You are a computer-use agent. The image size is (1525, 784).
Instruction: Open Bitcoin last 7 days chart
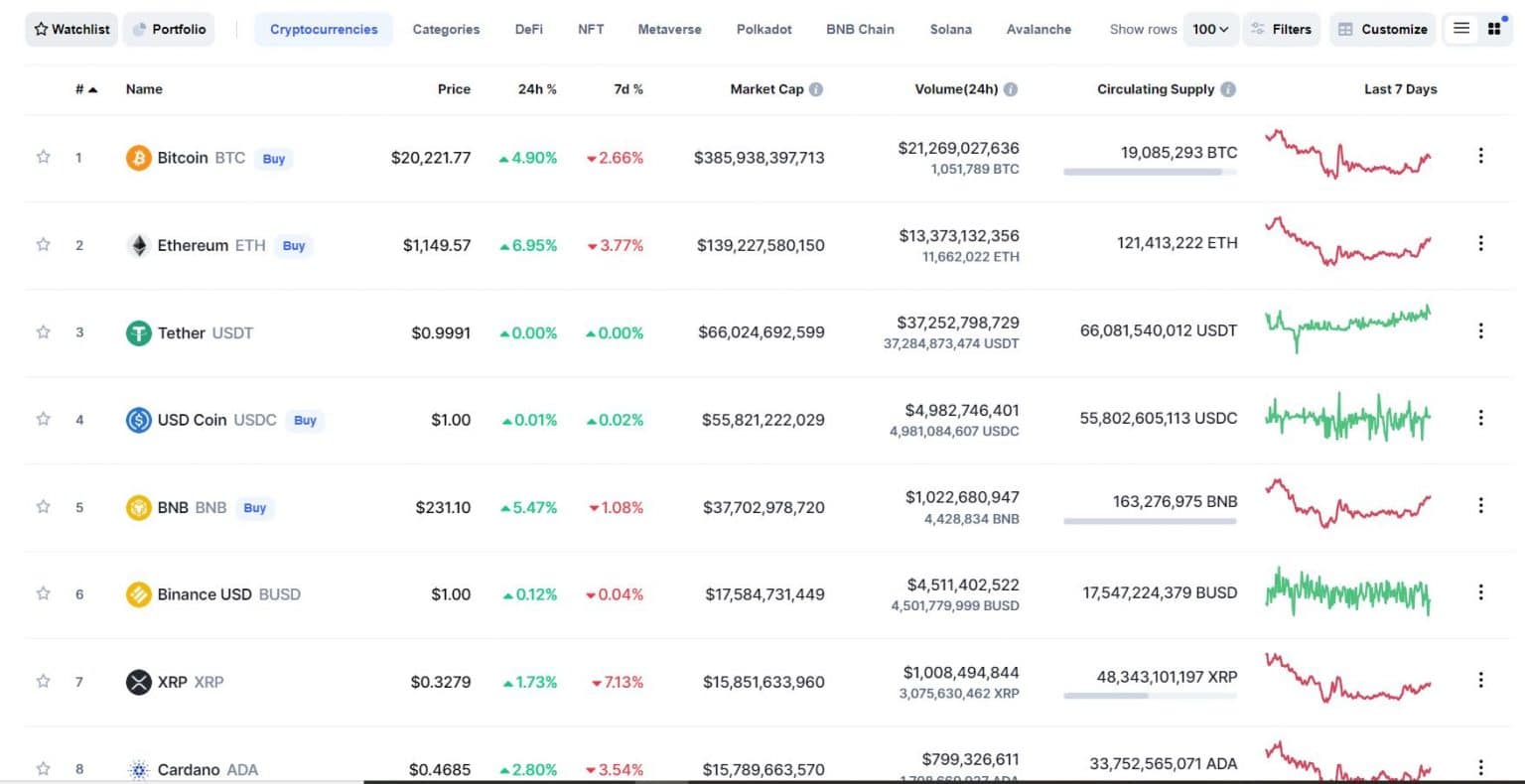tap(1347, 154)
